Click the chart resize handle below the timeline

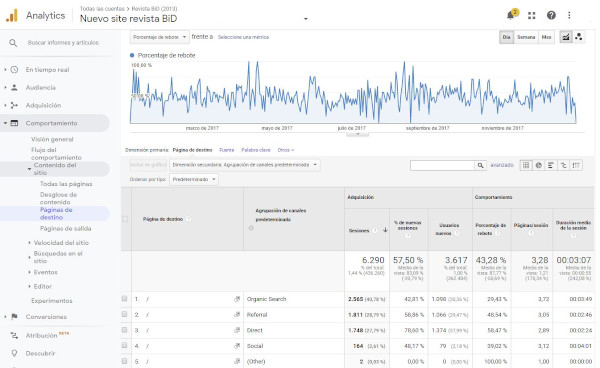tap(357, 134)
